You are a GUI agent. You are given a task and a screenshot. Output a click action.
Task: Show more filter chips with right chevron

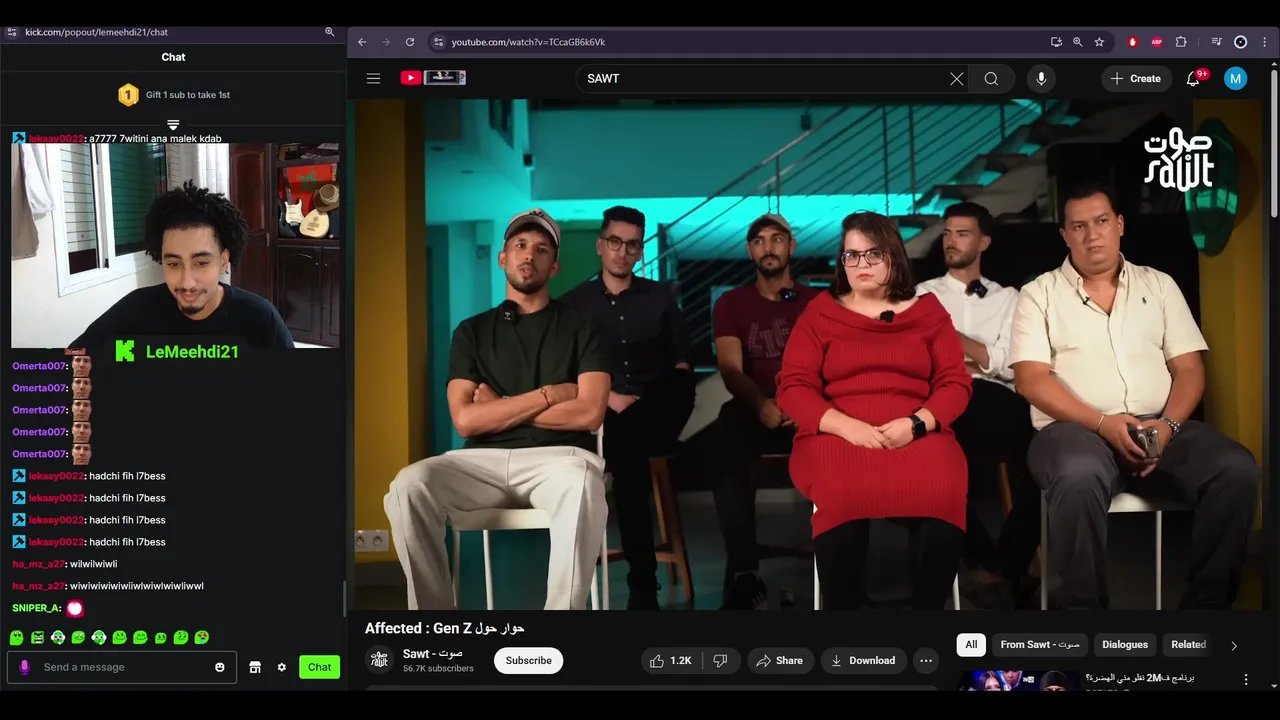pos(1234,646)
